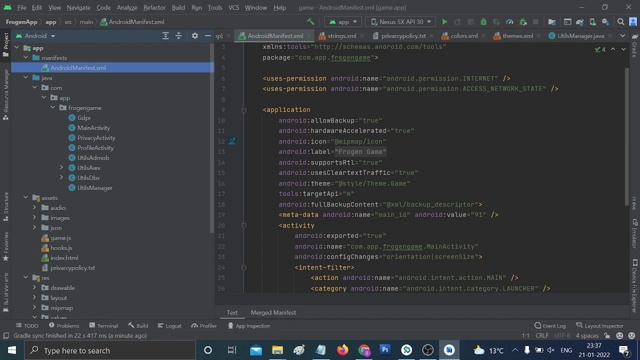Click the Debug app bug icon
Screen dimensions: 640x360
[x=483, y=22]
